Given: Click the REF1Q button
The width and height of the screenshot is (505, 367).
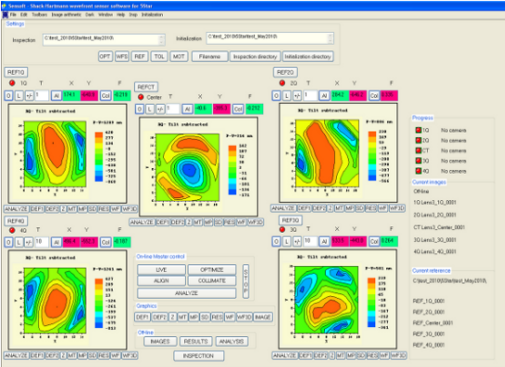Looking at the screenshot, I should 16,72.
